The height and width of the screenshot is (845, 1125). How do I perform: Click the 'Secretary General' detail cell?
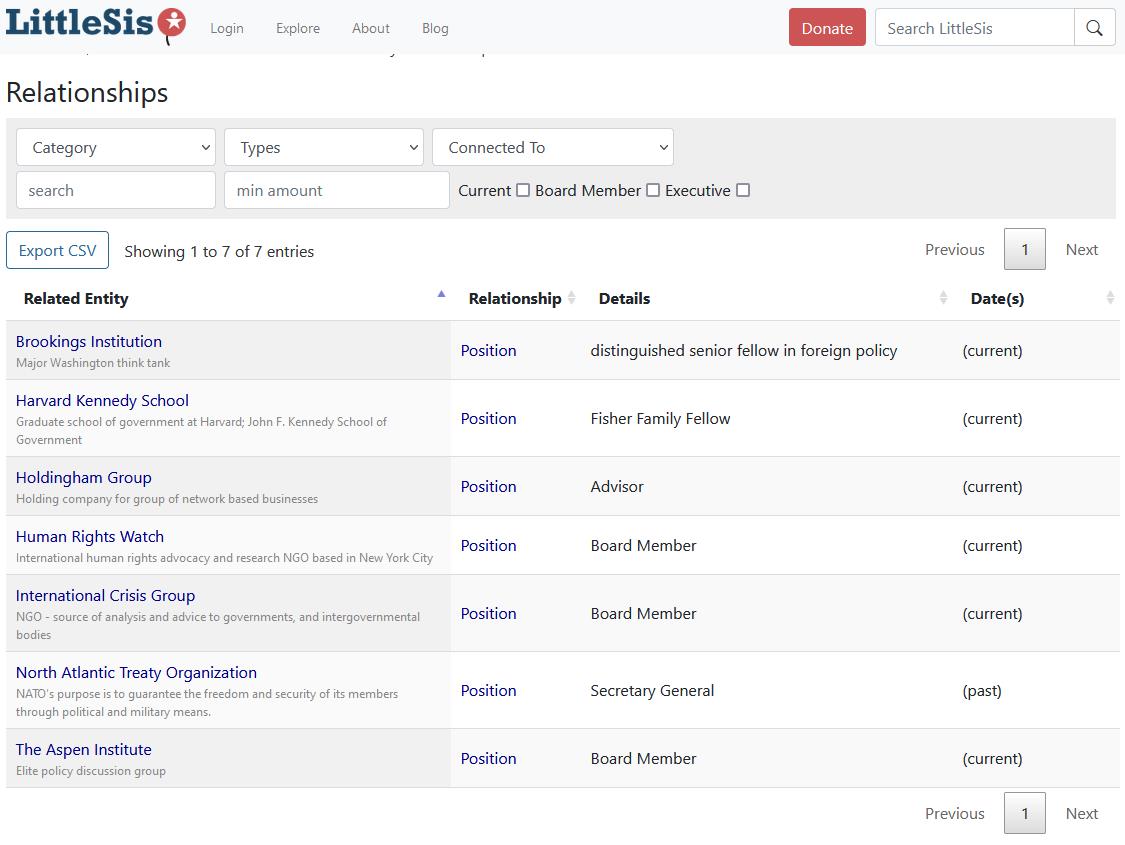pos(652,691)
